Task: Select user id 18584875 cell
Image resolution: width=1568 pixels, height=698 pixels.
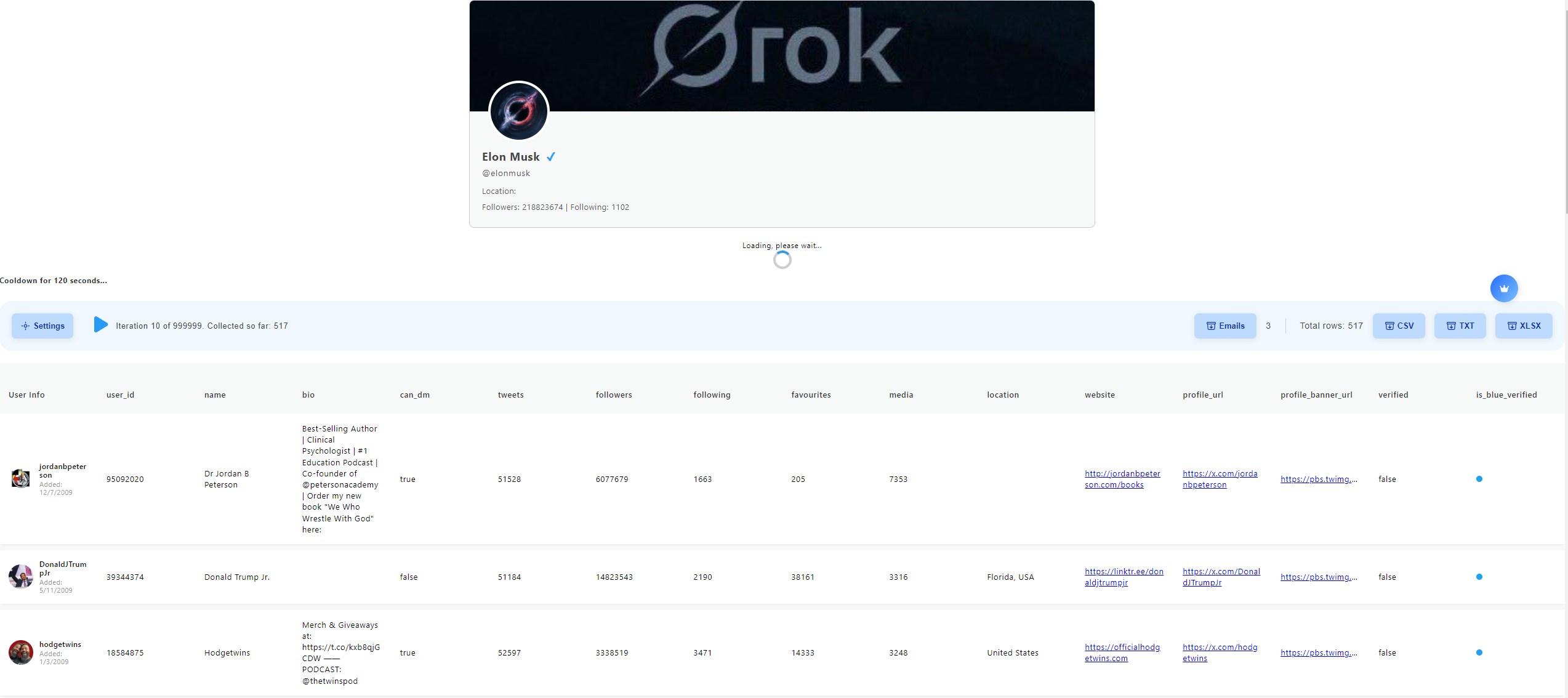Action: (125, 652)
